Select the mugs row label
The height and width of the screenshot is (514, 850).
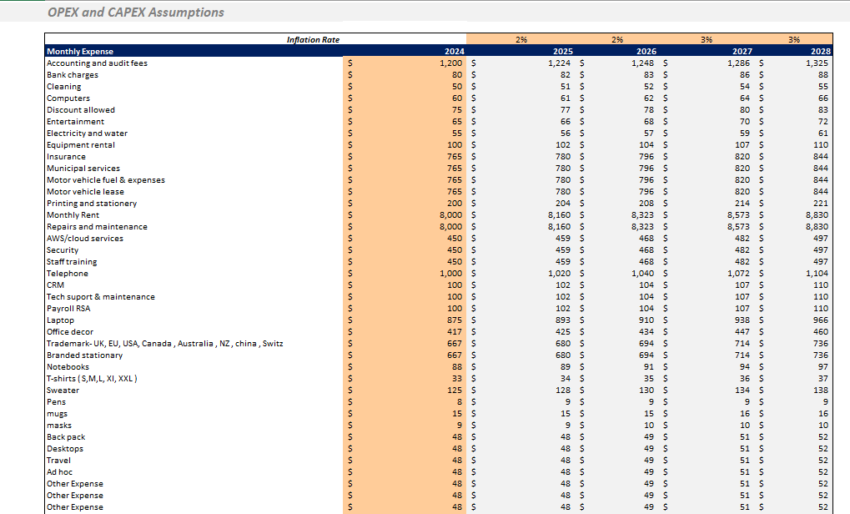point(57,414)
